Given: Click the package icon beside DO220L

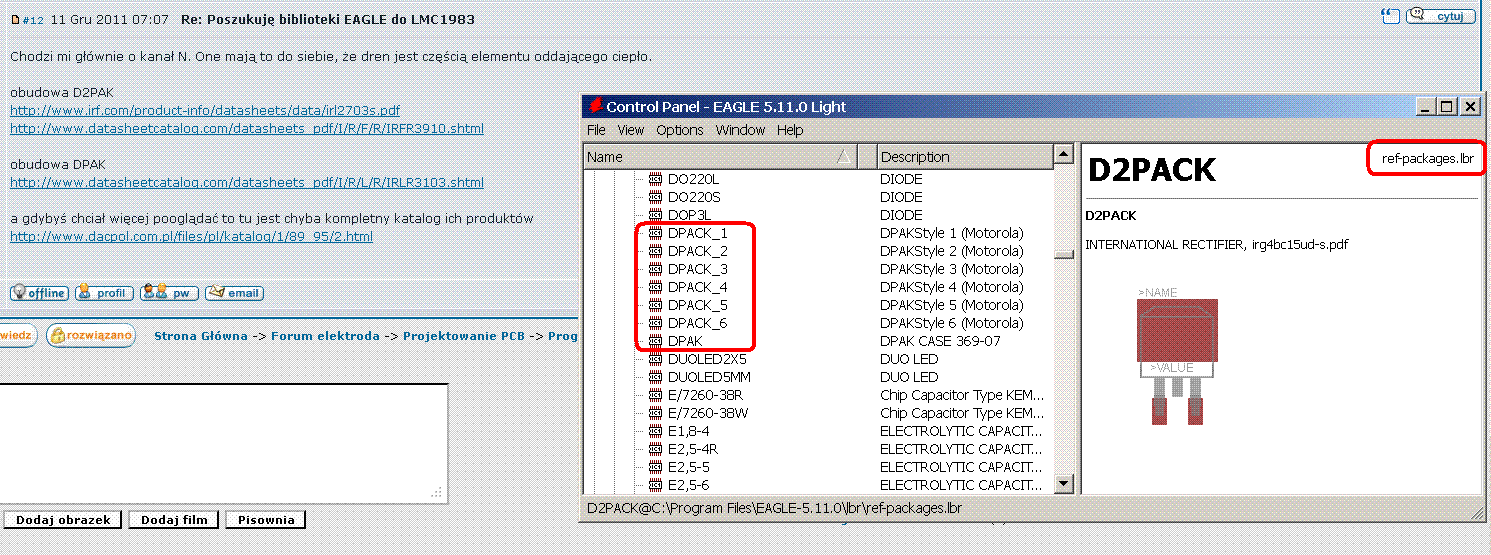Looking at the screenshot, I should [656, 179].
